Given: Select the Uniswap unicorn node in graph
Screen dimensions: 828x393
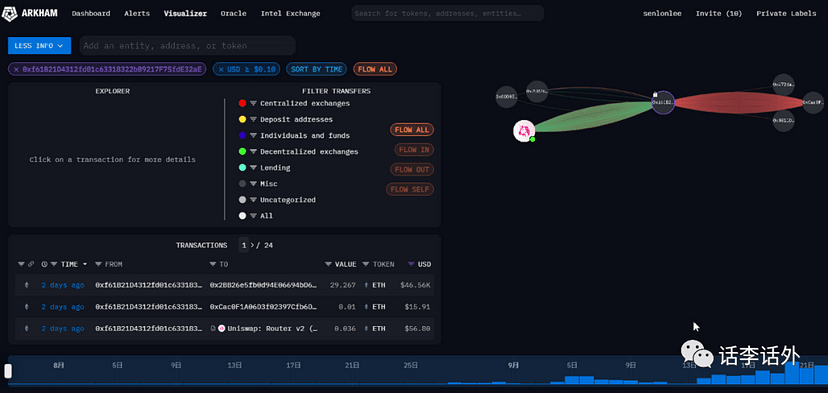Looking at the screenshot, I should [524, 130].
